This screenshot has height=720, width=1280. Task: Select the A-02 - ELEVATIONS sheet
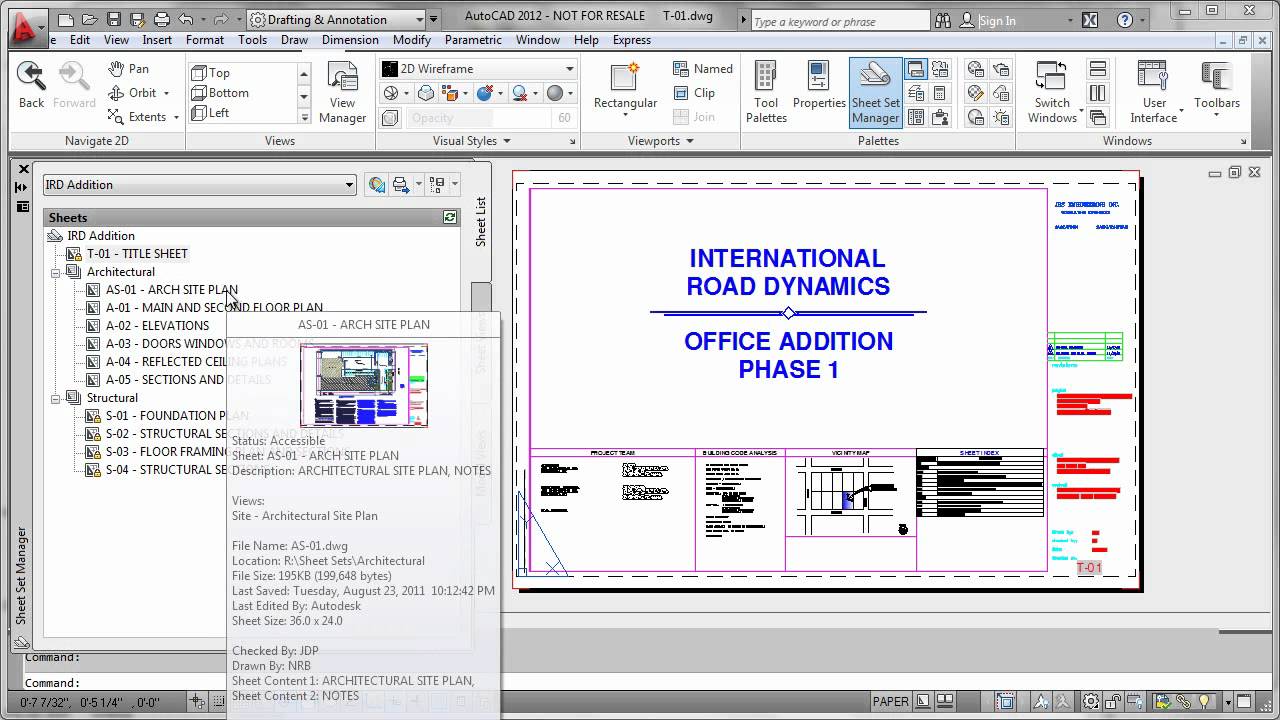(158, 326)
